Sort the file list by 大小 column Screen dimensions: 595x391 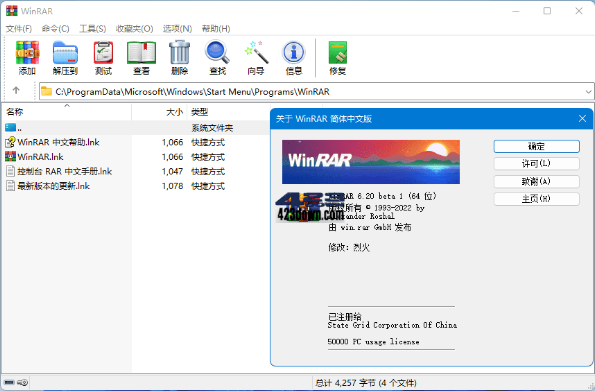pyautogui.click(x=159, y=112)
